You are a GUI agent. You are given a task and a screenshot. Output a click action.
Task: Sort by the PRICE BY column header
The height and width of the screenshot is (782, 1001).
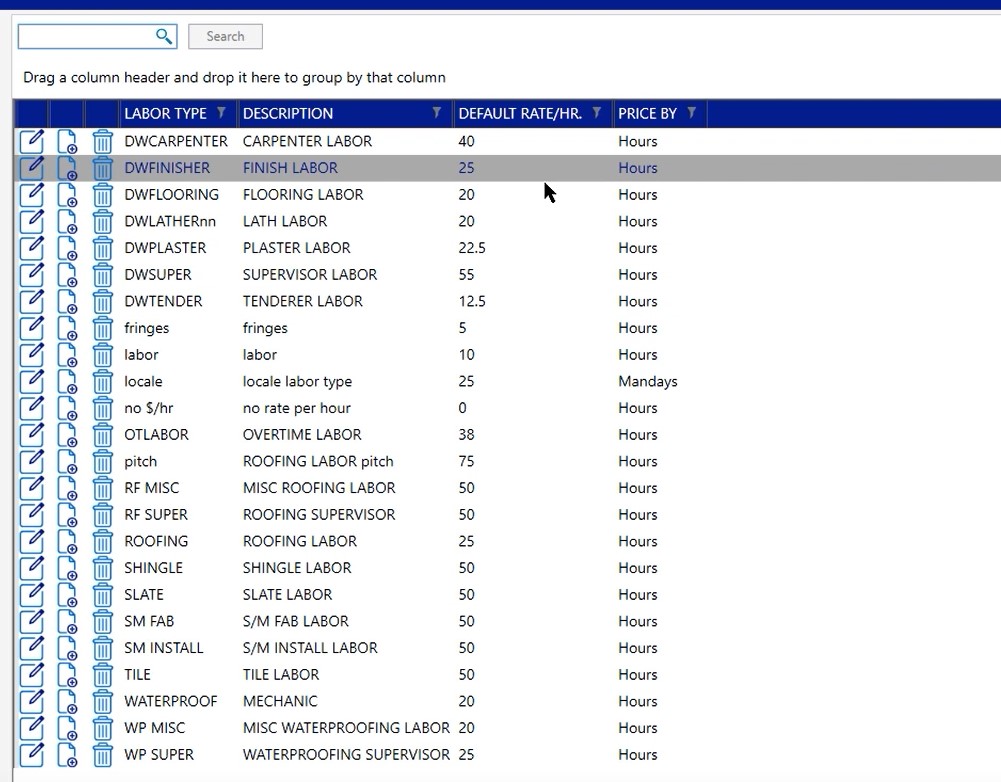click(x=647, y=113)
